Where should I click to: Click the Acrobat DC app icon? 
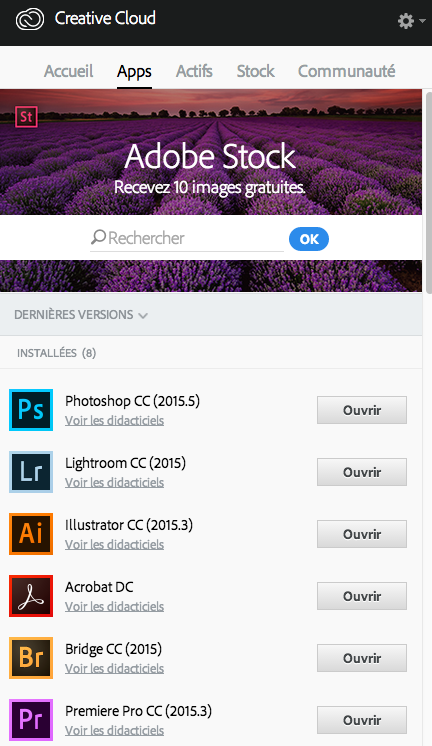(31, 596)
